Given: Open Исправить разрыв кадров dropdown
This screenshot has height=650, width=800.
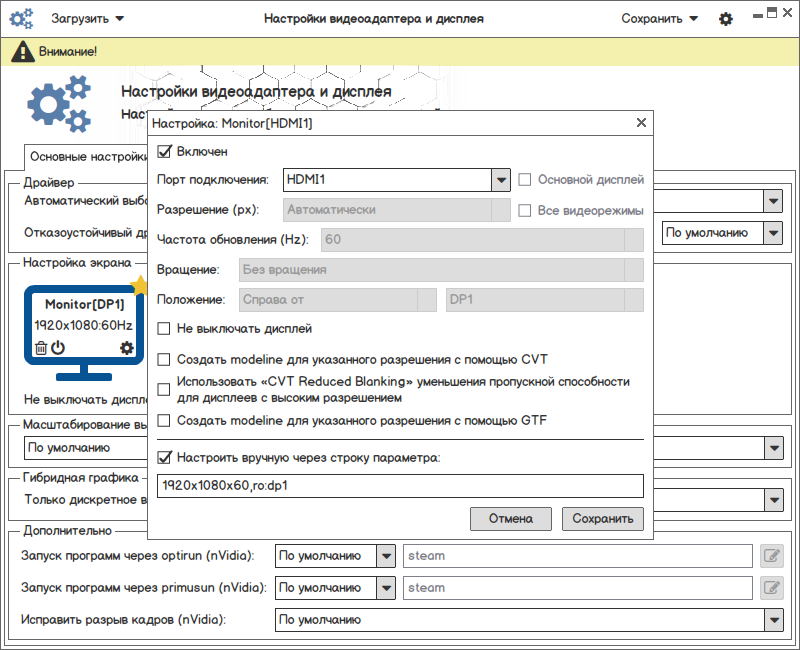Looking at the screenshot, I should [529, 620].
